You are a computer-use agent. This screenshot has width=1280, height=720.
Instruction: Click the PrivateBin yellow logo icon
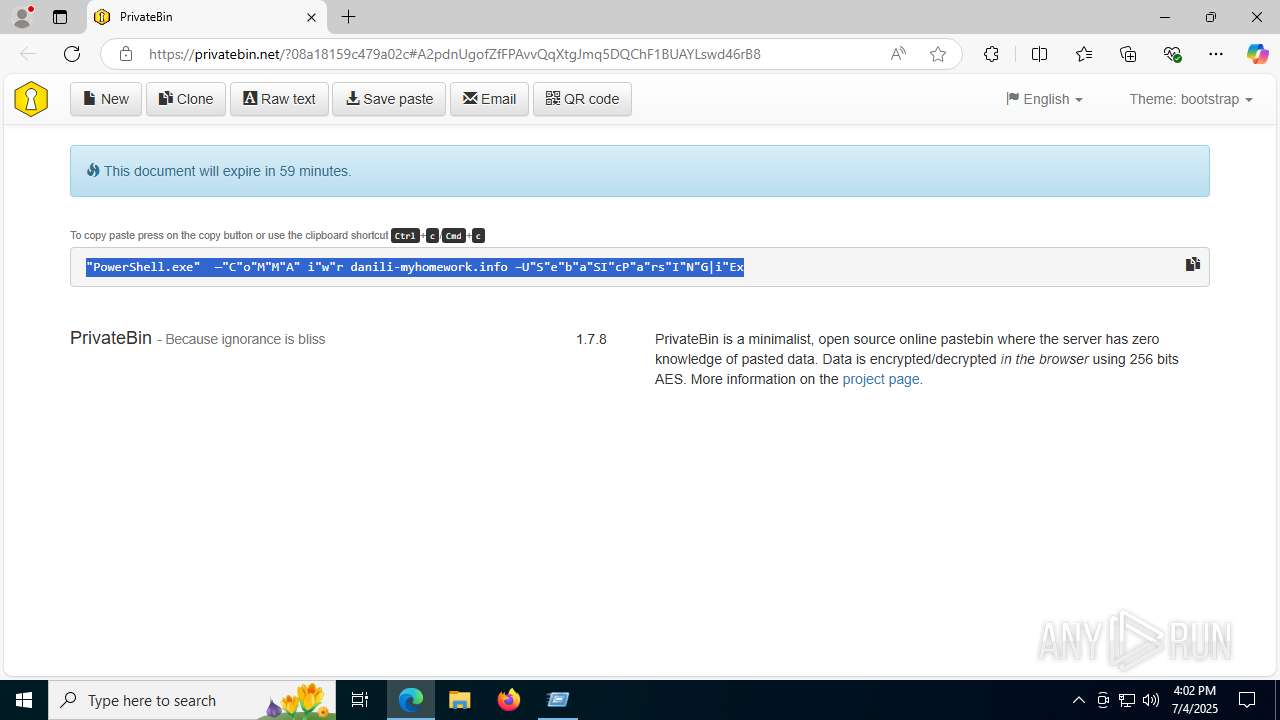(x=31, y=99)
